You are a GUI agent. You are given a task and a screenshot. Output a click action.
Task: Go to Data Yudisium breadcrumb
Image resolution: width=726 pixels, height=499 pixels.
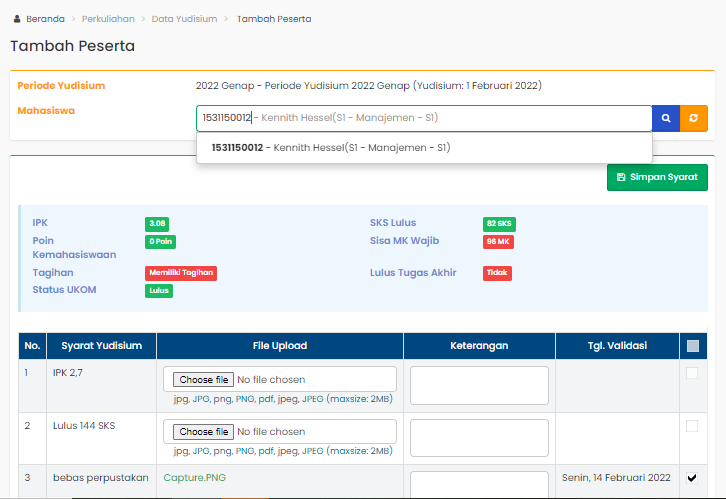[185, 19]
